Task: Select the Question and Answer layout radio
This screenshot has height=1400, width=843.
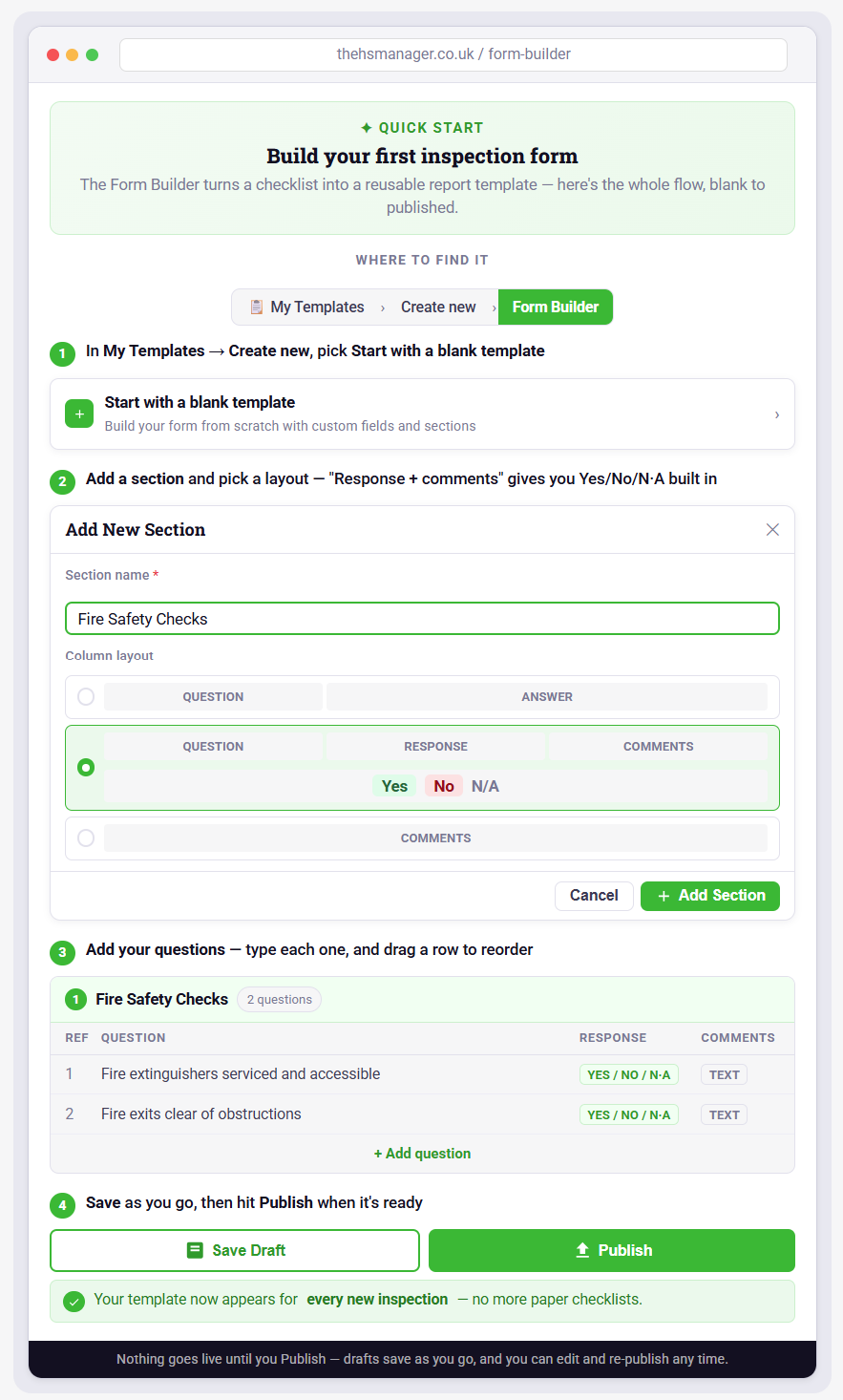Action: pos(86,696)
